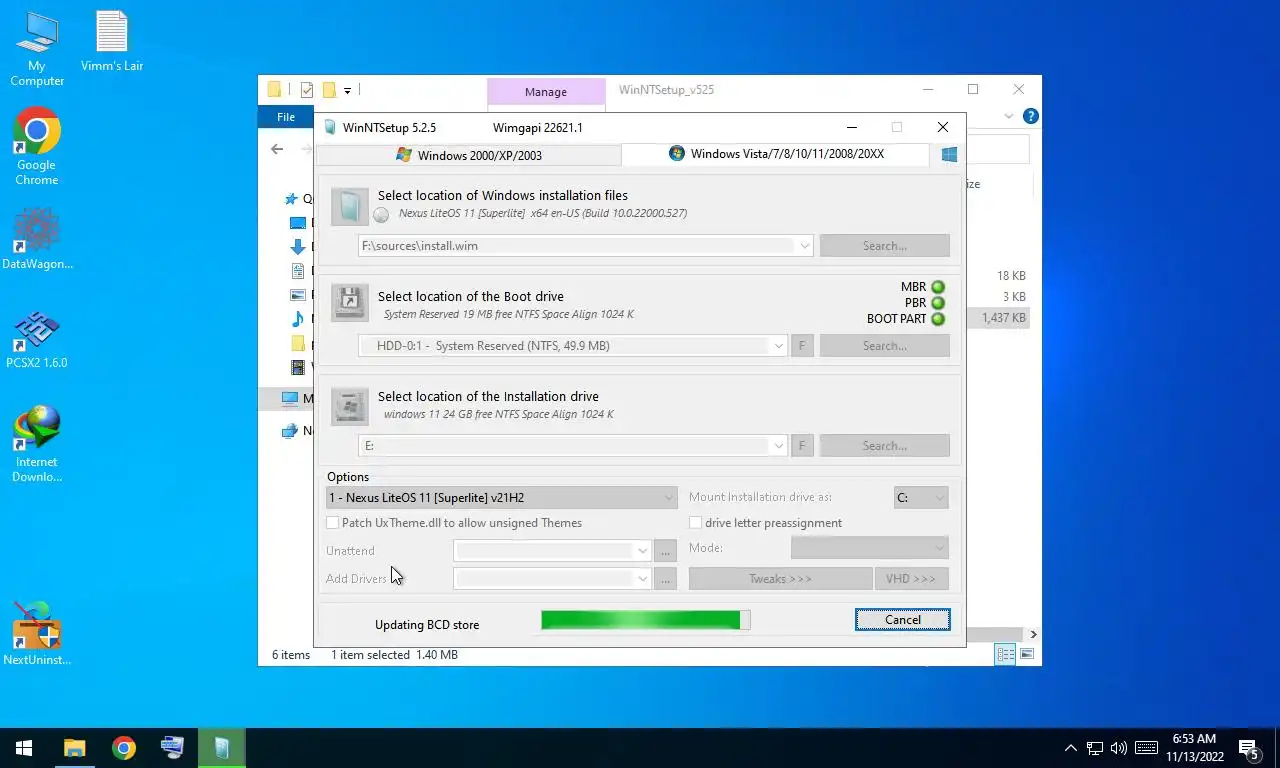
Task: Launch Google Chrome desktop shortcut
Action: pyautogui.click(x=37, y=147)
